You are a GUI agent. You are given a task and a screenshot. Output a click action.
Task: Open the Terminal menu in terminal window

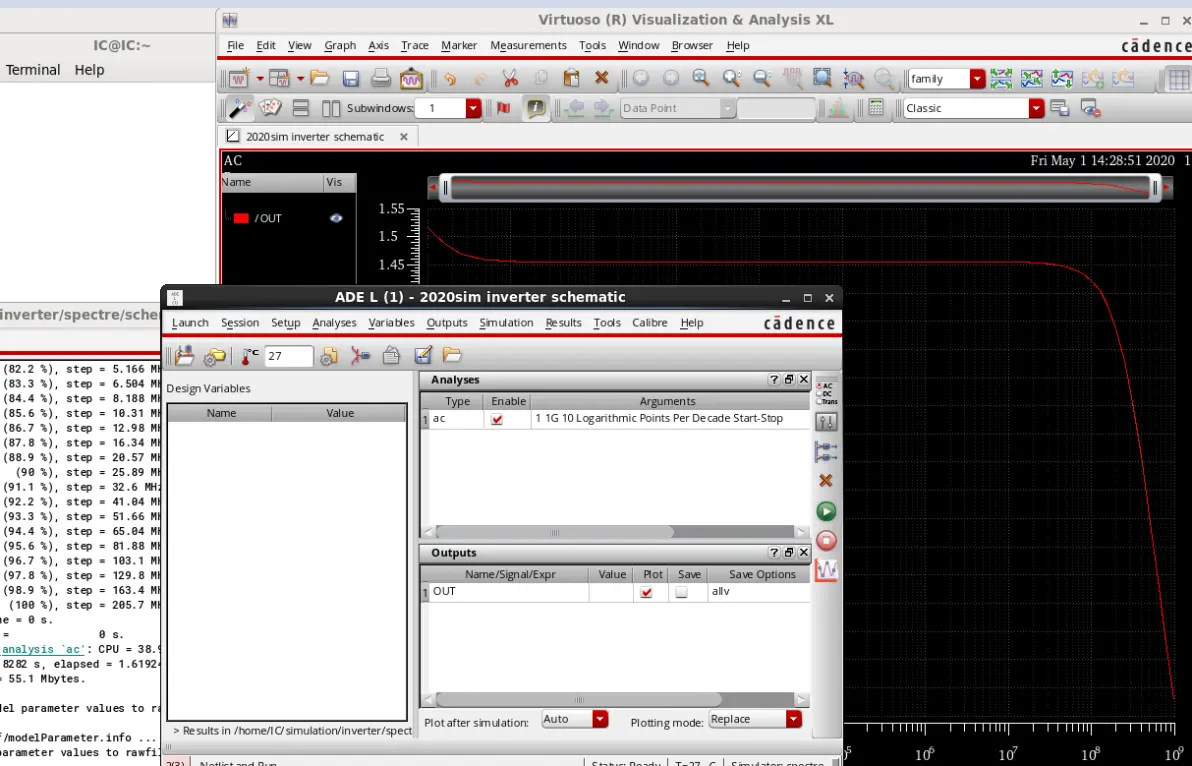tap(33, 70)
